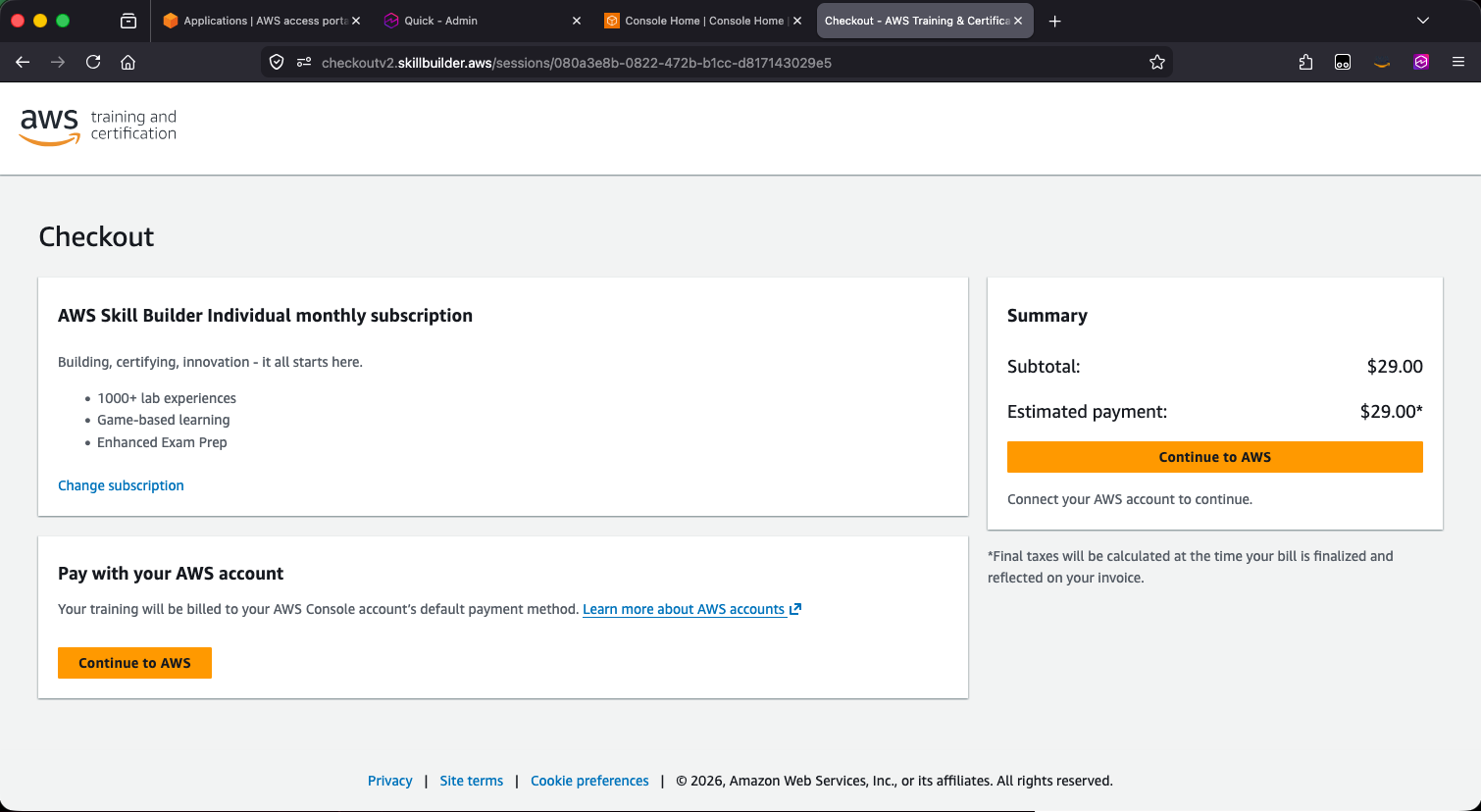1481x812 pixels.
Task: Open the extensions puzzle icon
Action: 1305,62
